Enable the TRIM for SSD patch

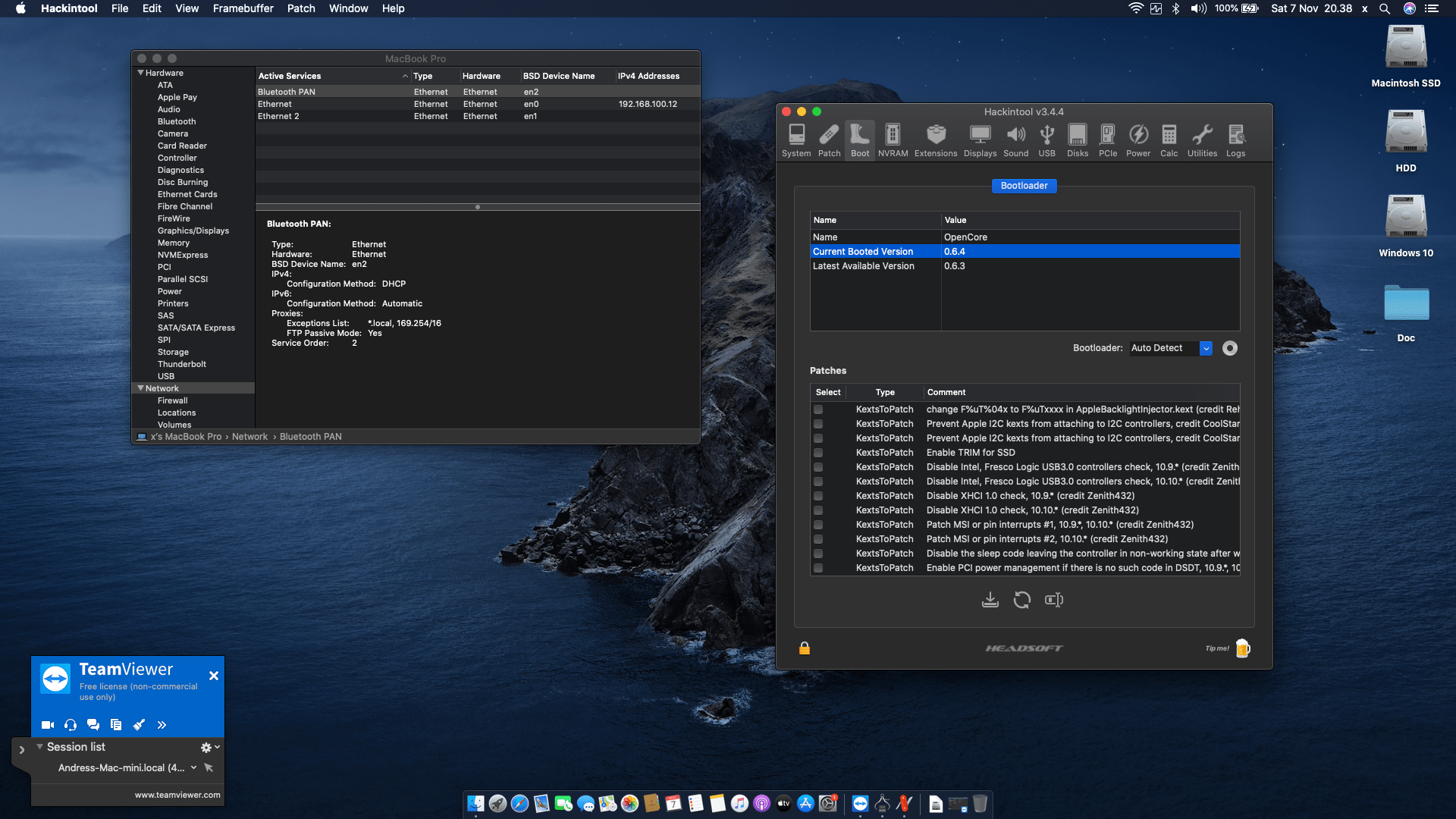(818, 453)
